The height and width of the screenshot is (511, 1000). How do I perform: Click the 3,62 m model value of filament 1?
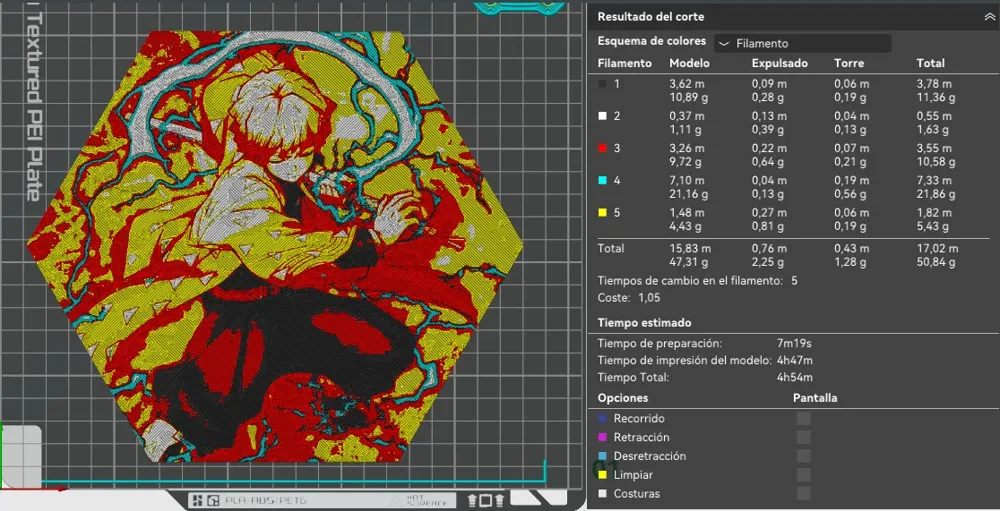687,84
